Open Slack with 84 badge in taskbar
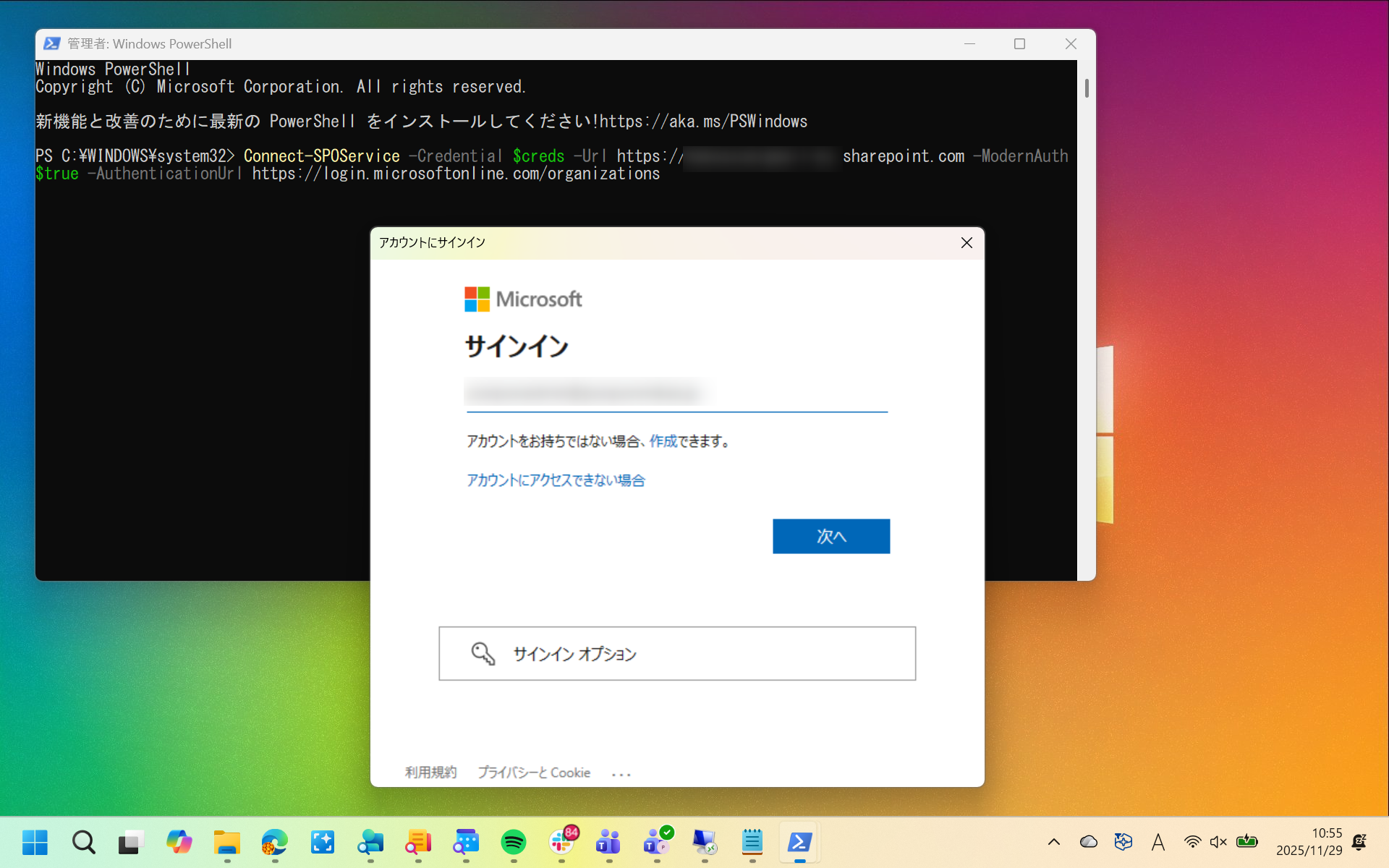Viewport: 1389px width, 868px height. click(x=562, y=842)
